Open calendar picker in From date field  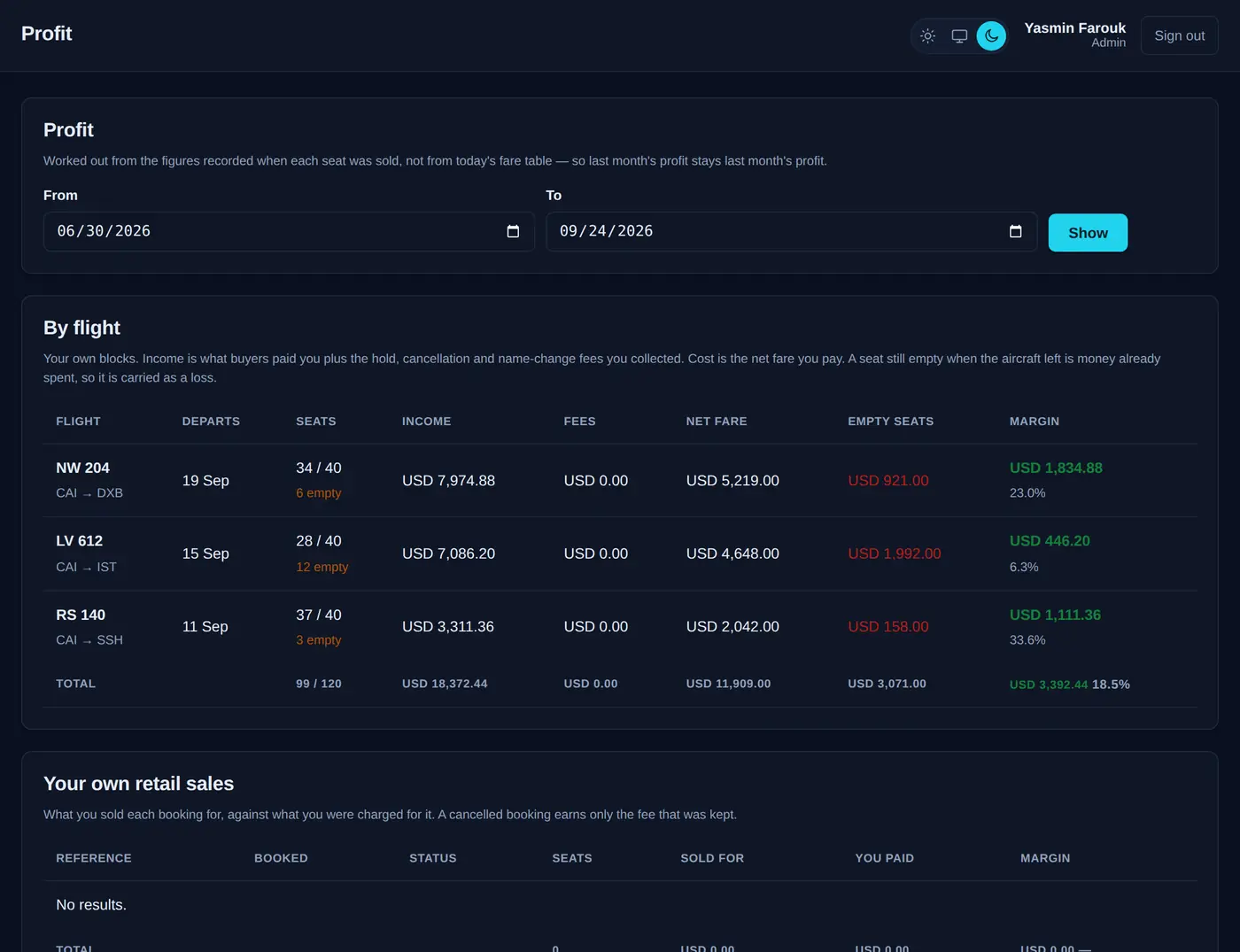[x=513, y=231]
